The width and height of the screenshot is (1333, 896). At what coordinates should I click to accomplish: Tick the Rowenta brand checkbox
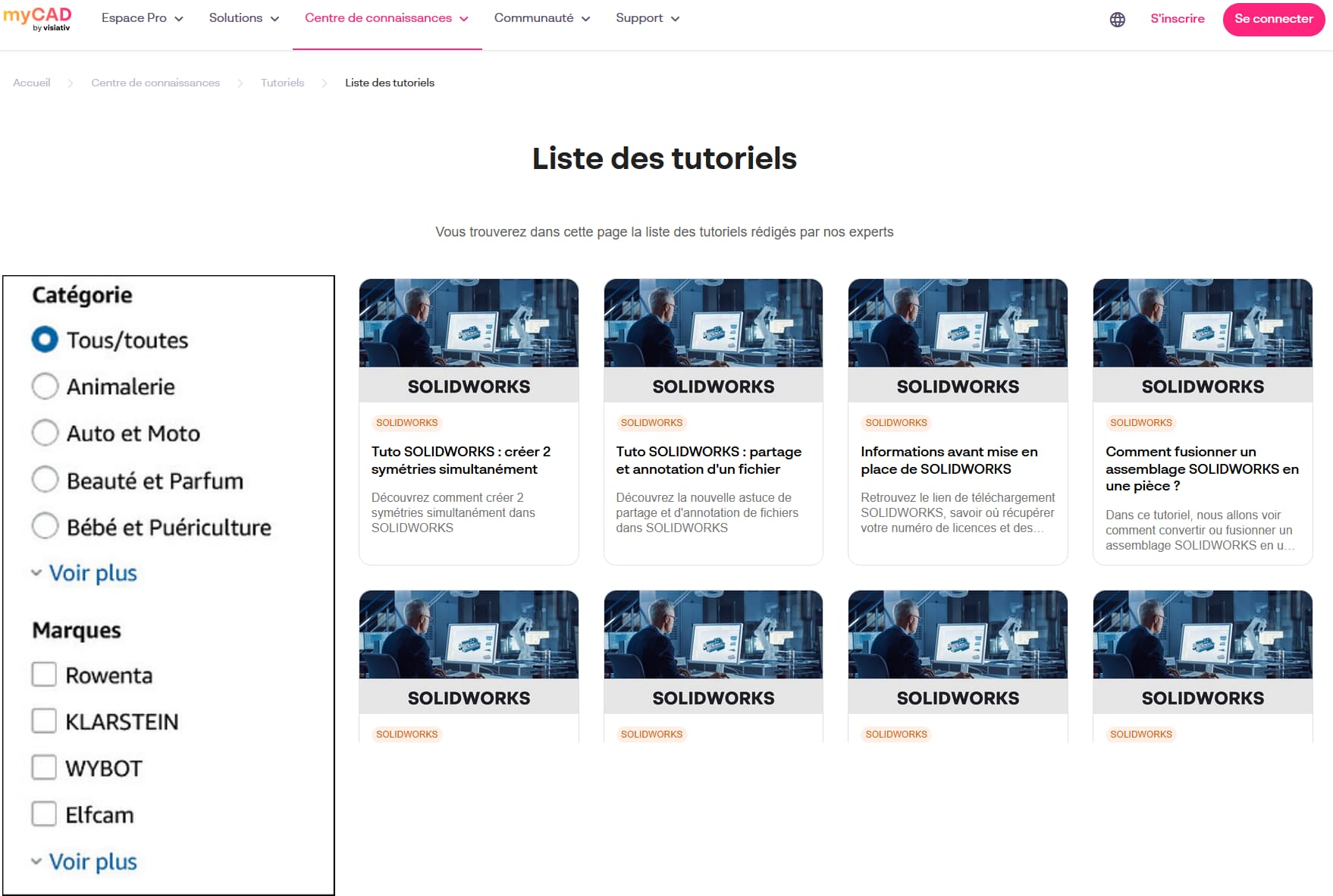click(44, 675)
